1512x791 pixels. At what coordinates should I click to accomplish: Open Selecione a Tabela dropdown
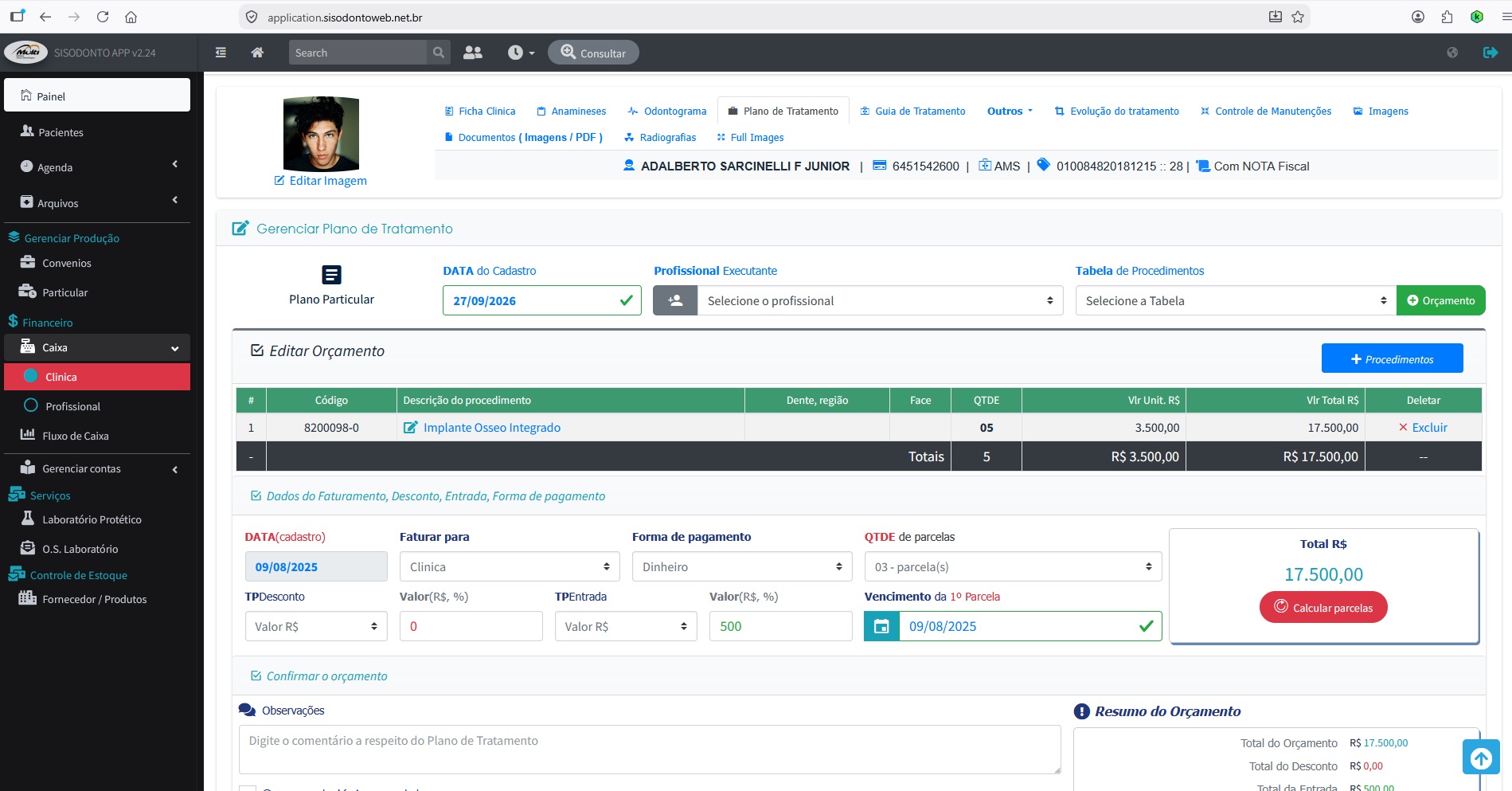pyautogui.click(x=1236, y=300)
